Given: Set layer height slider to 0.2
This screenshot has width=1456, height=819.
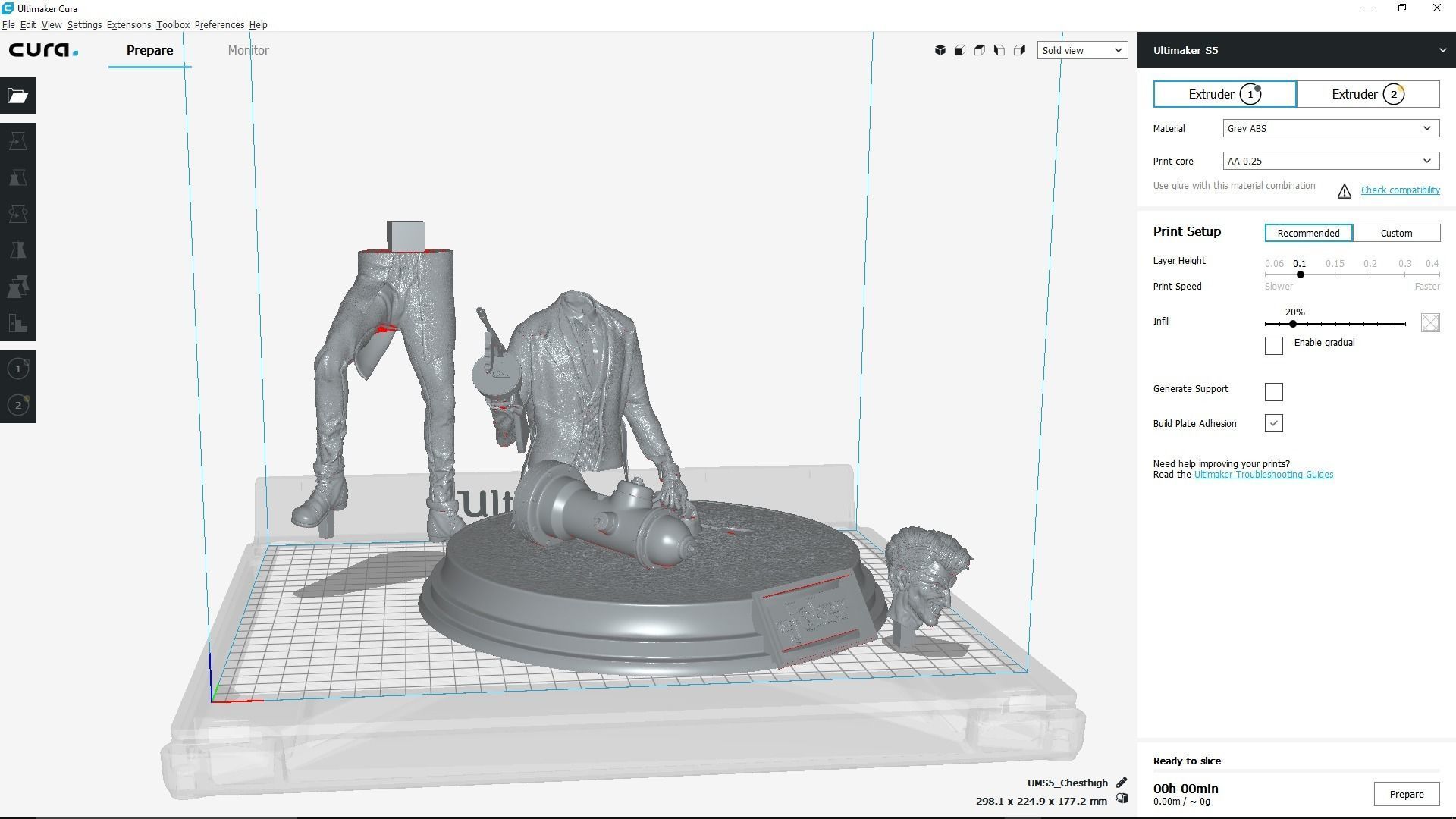Looking at the screenshot, I should coord(1370,275).
